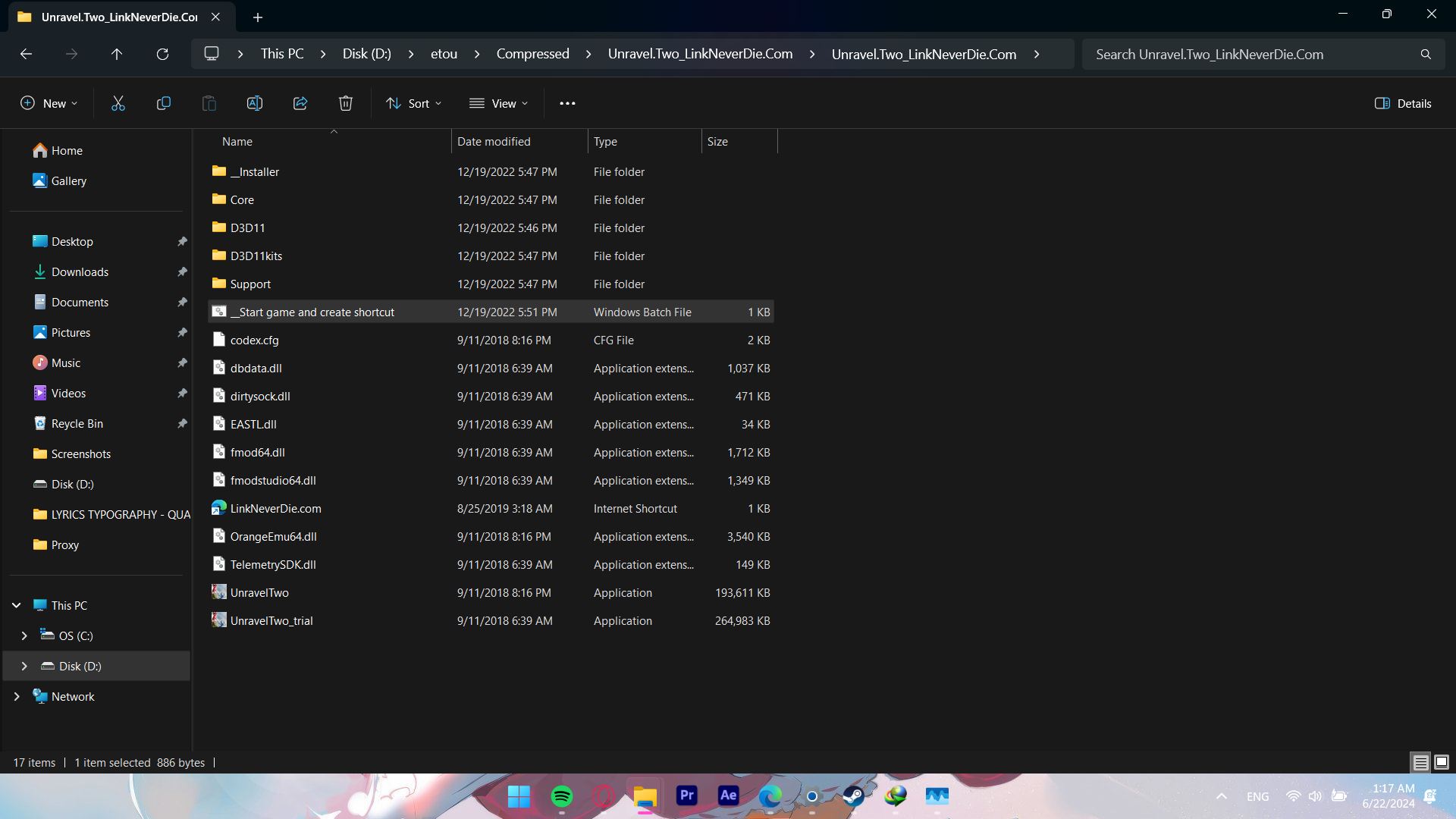Screen dimensions: 1456x819
Task: Launch the UnravelTwo application
Action: (x=260, y=592)
